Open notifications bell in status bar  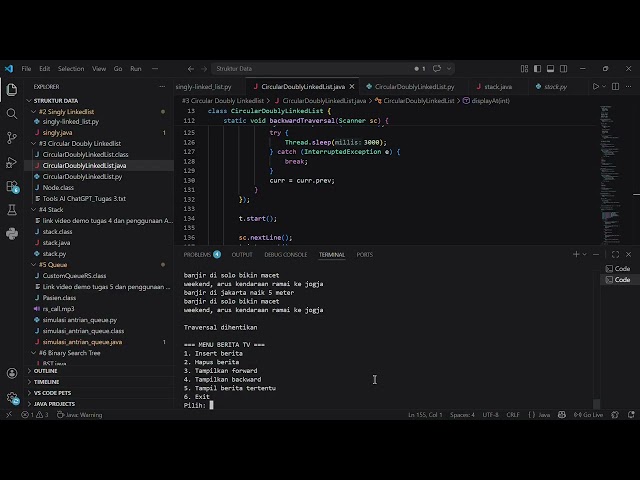(631, 415)
